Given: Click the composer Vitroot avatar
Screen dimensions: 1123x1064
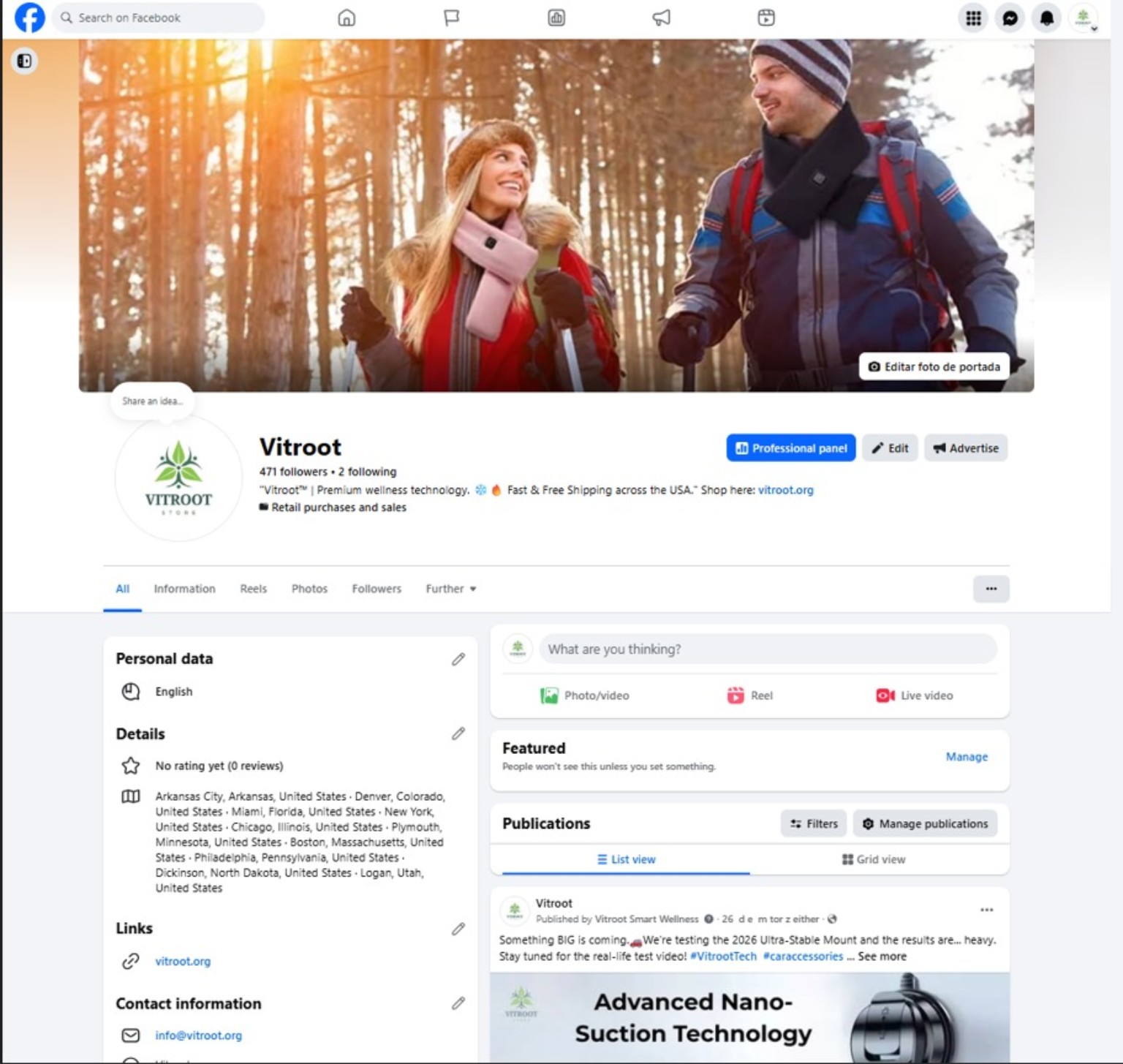Looking at the screenshot, I should pos(518,649).
